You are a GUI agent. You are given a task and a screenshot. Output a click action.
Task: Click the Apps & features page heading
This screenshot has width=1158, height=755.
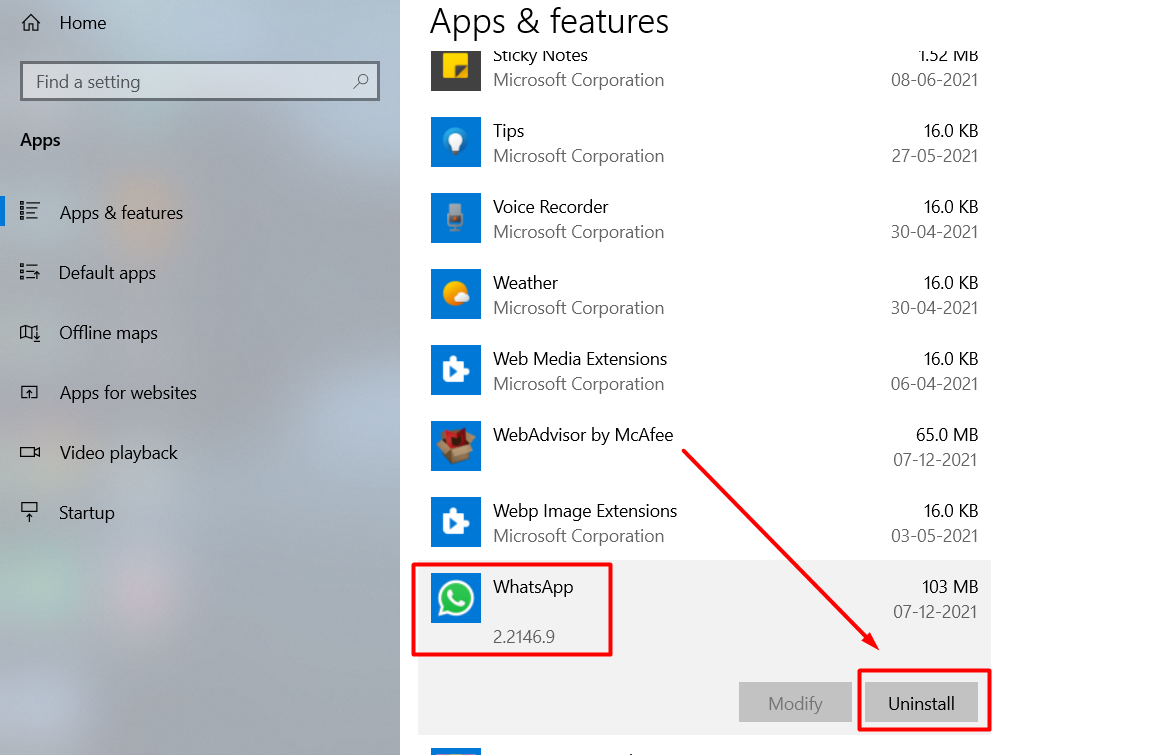tap(549, 21)
